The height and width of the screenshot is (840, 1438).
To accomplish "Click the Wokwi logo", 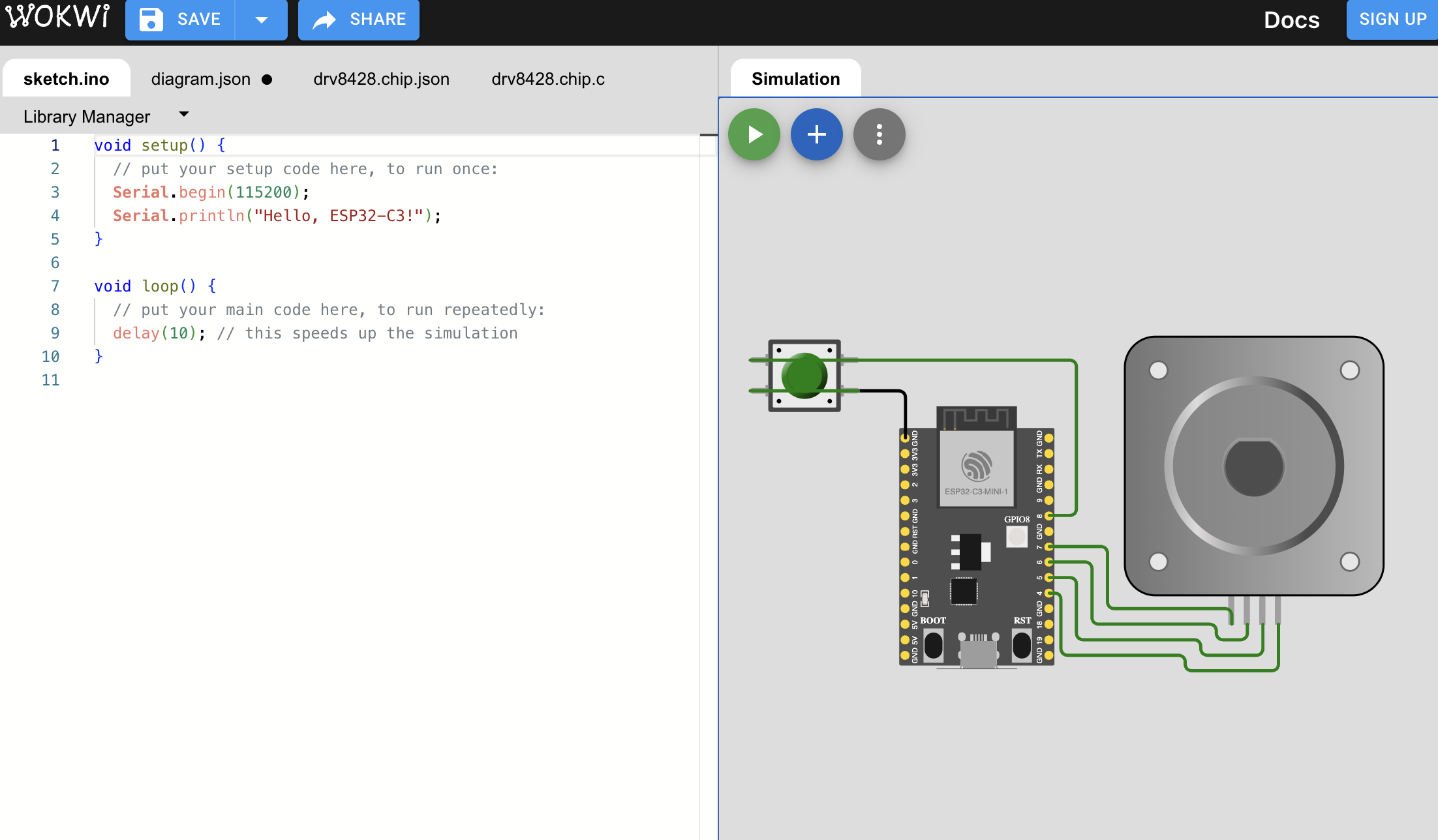I will point(57,17).
